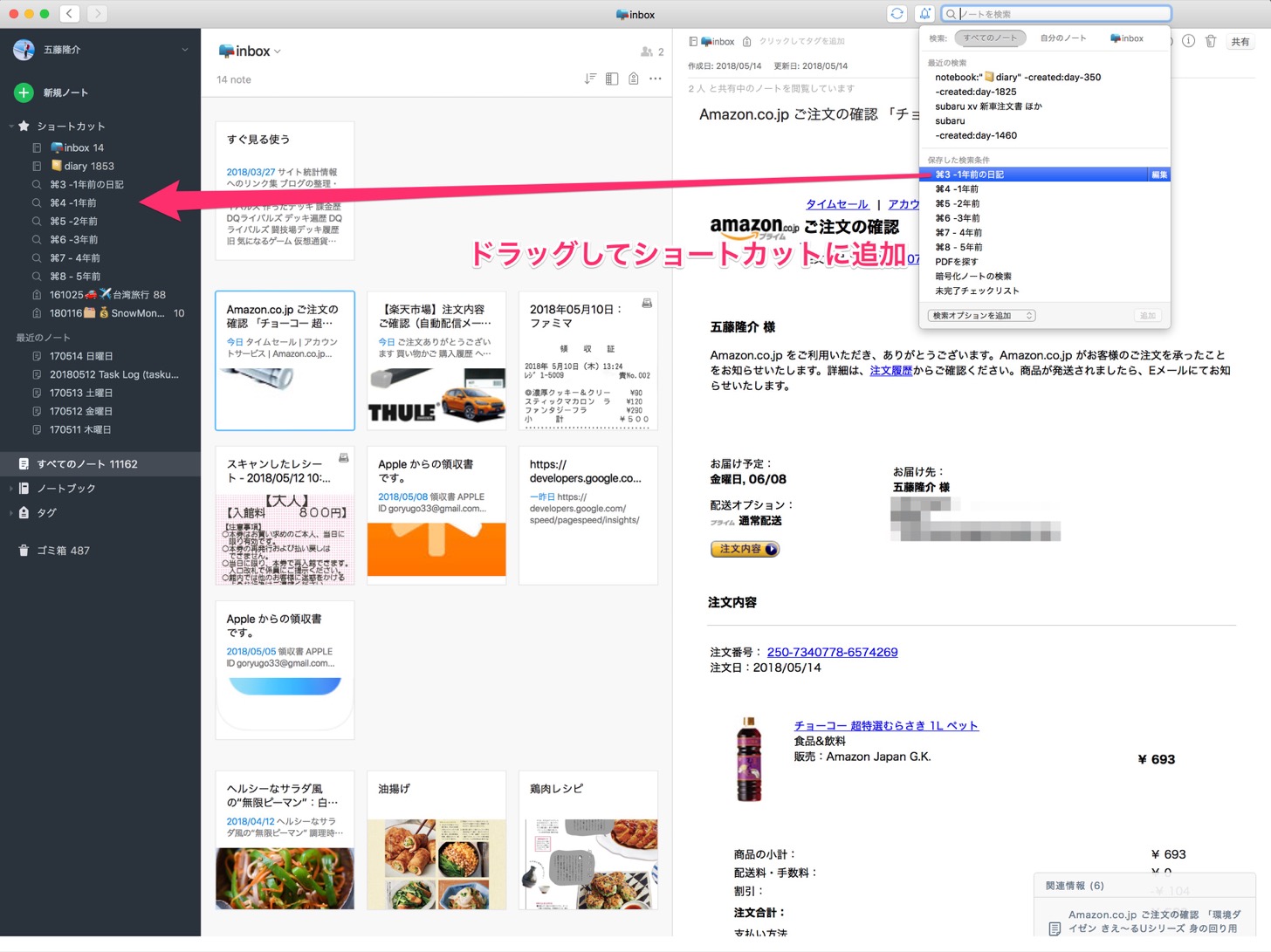Click the 編集 option on the highlighted saved search
The width and height of the screenshot is (1271, 952).
[x=1158, y=174]
